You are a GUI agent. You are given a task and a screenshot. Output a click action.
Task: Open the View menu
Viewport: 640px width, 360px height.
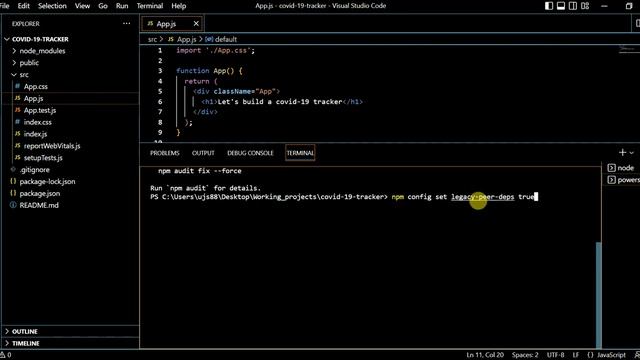point(82,6)
